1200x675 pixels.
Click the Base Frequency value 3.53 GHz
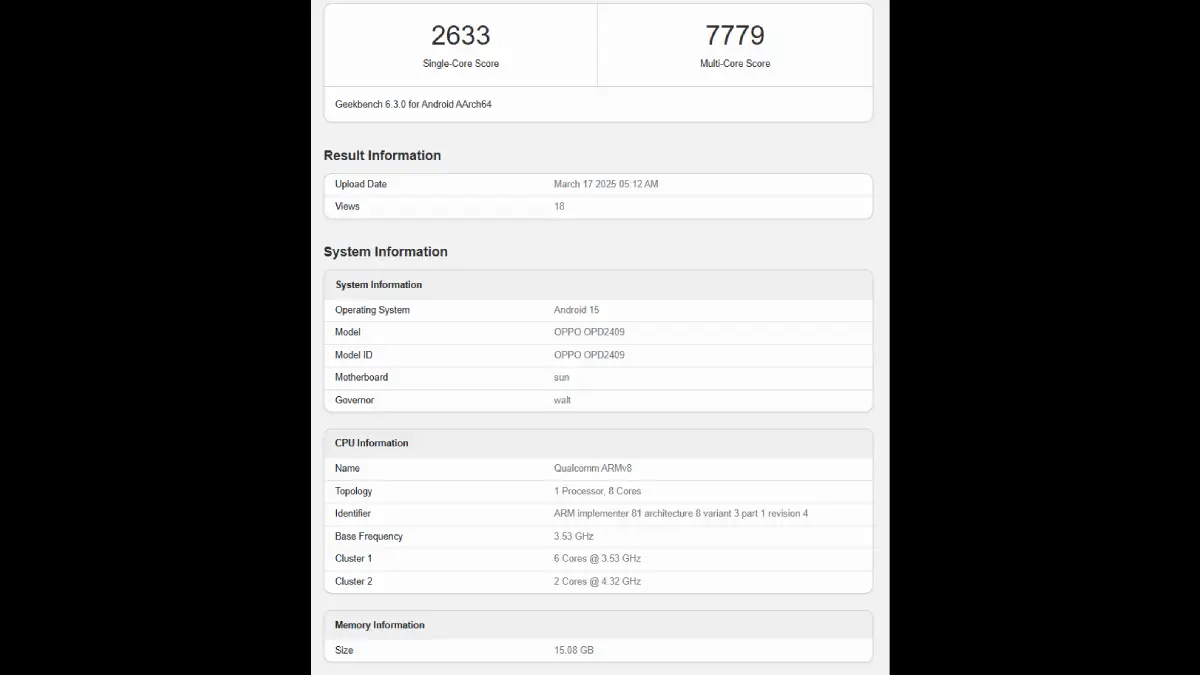pos(573,537)
